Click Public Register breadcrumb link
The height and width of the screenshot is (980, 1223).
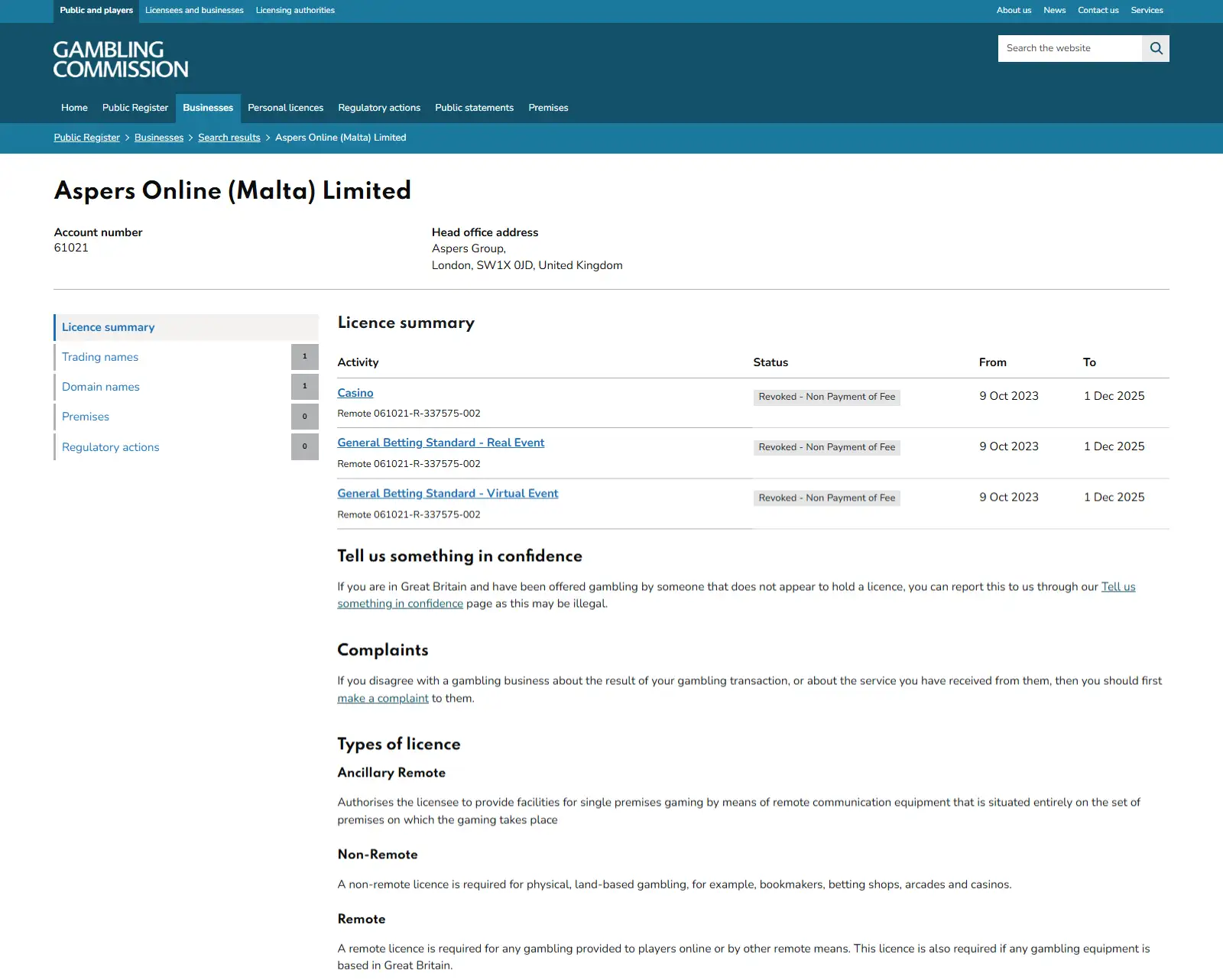click(87, 138)
